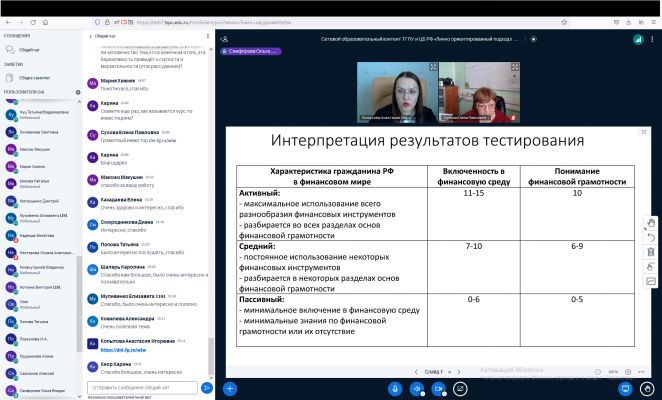Raise hand with the bottom right hand button
Image resolution: width=662 pixels, height=400 pixels.
pos(647,389)
